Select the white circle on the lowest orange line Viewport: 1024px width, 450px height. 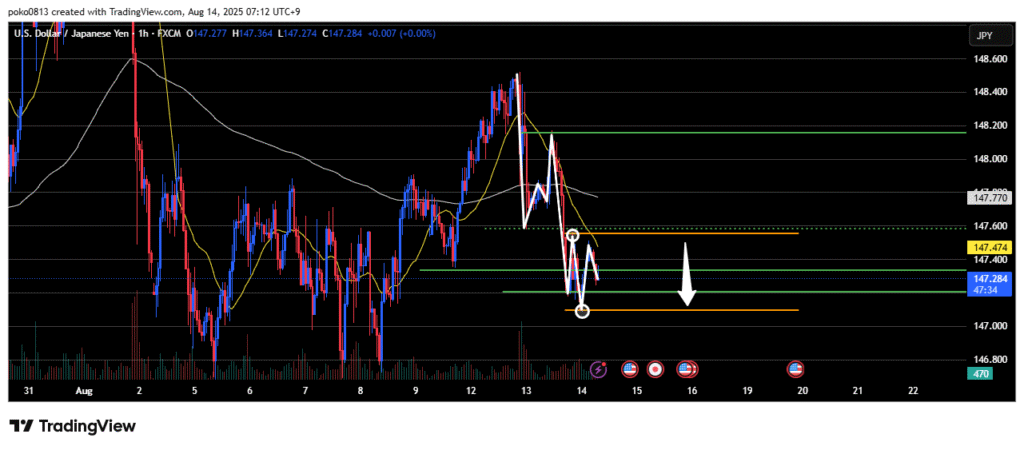[582, 311]
